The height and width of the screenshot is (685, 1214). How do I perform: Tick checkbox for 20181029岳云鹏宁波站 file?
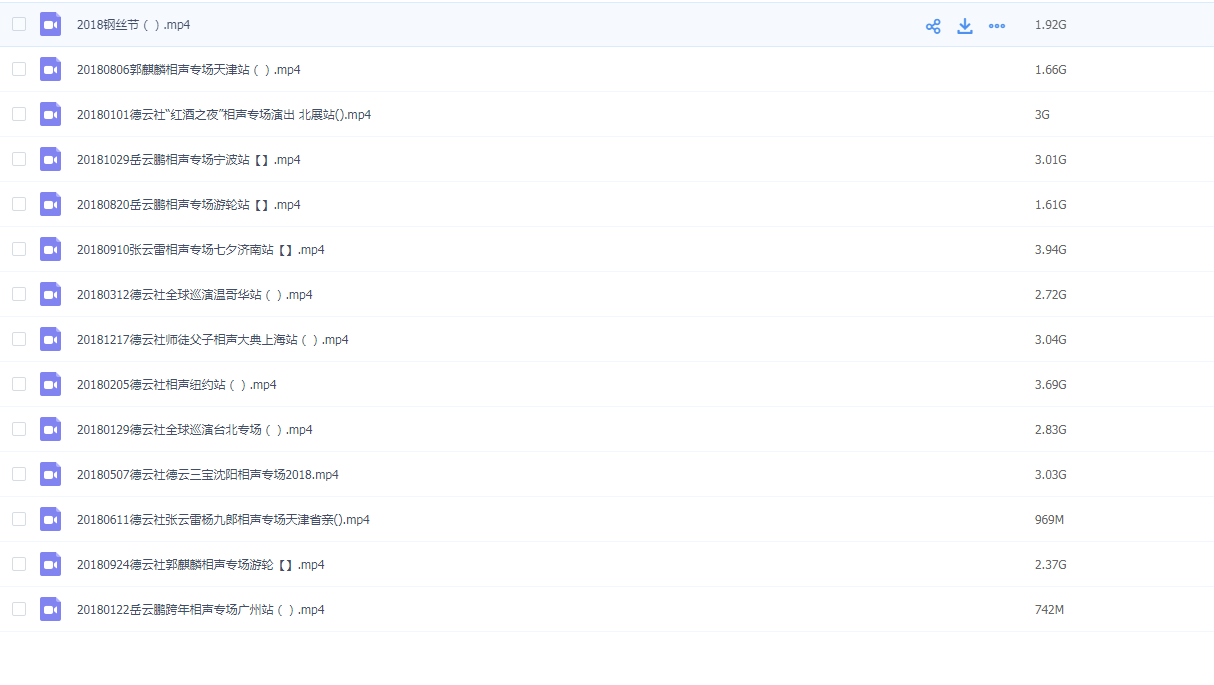coord(19,159)
